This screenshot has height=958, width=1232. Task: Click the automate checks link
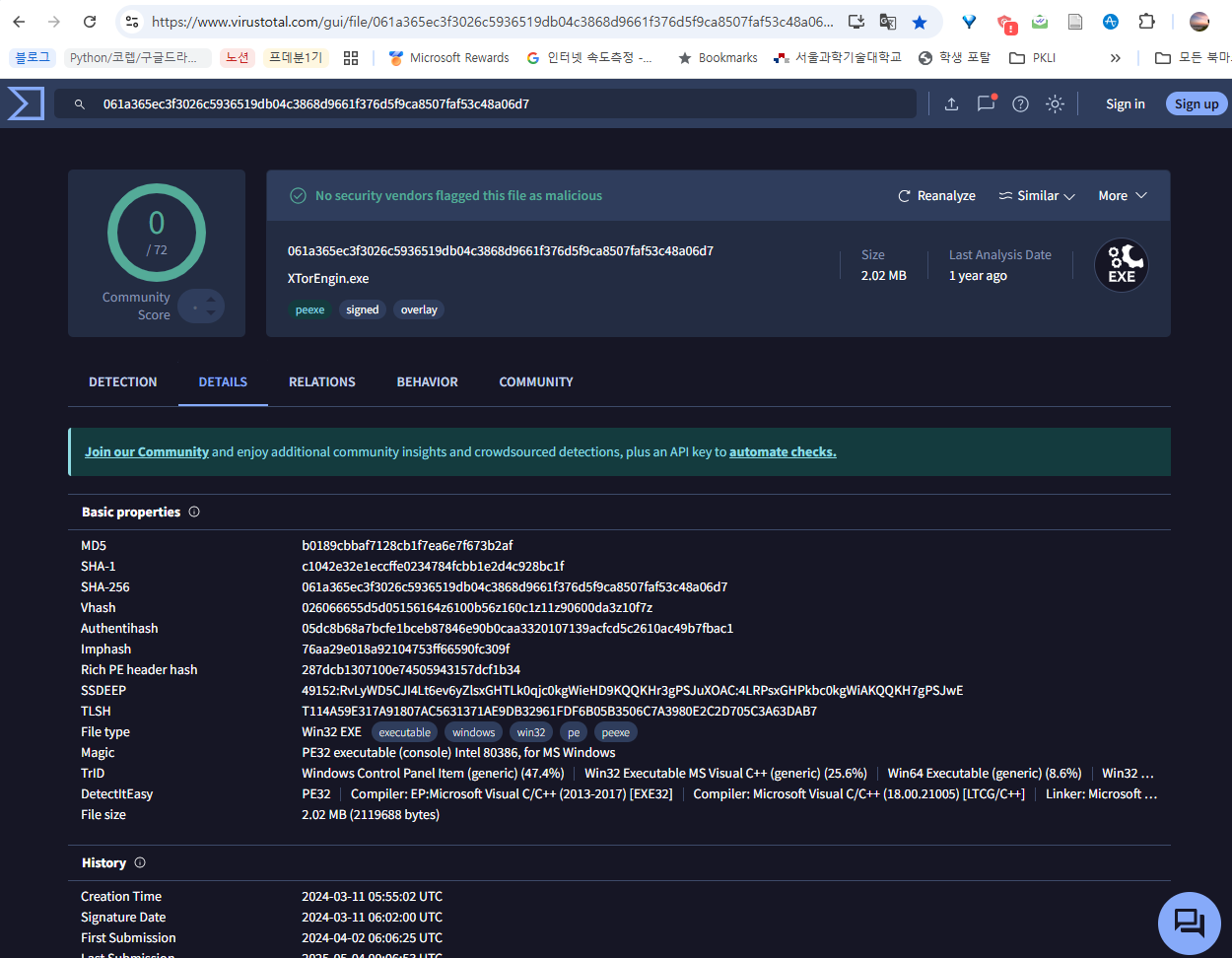point(783,451)
